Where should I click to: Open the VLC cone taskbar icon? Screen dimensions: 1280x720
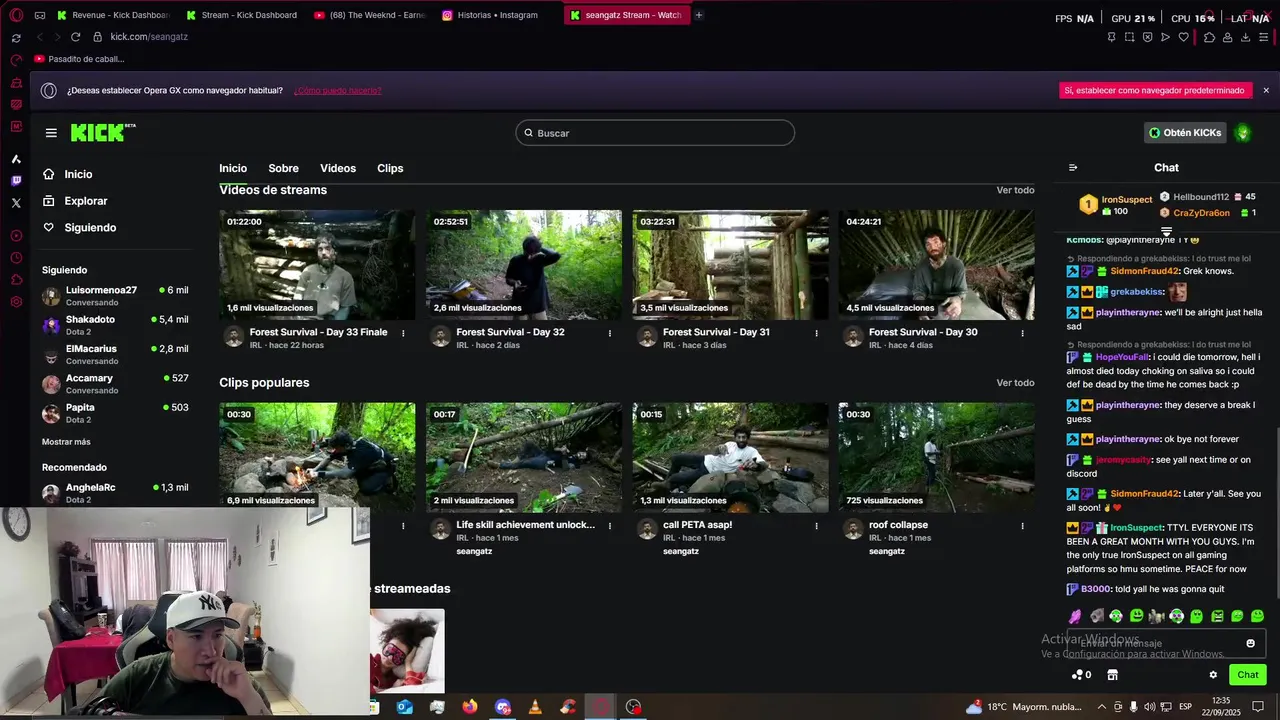click(x=535, y=707)
